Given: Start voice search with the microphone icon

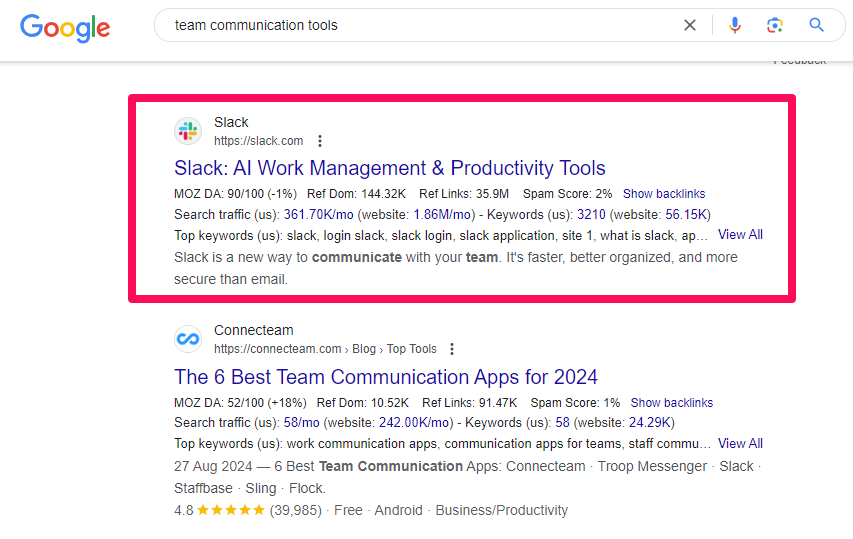Looking at the screenshot, I should pos(734,25).
